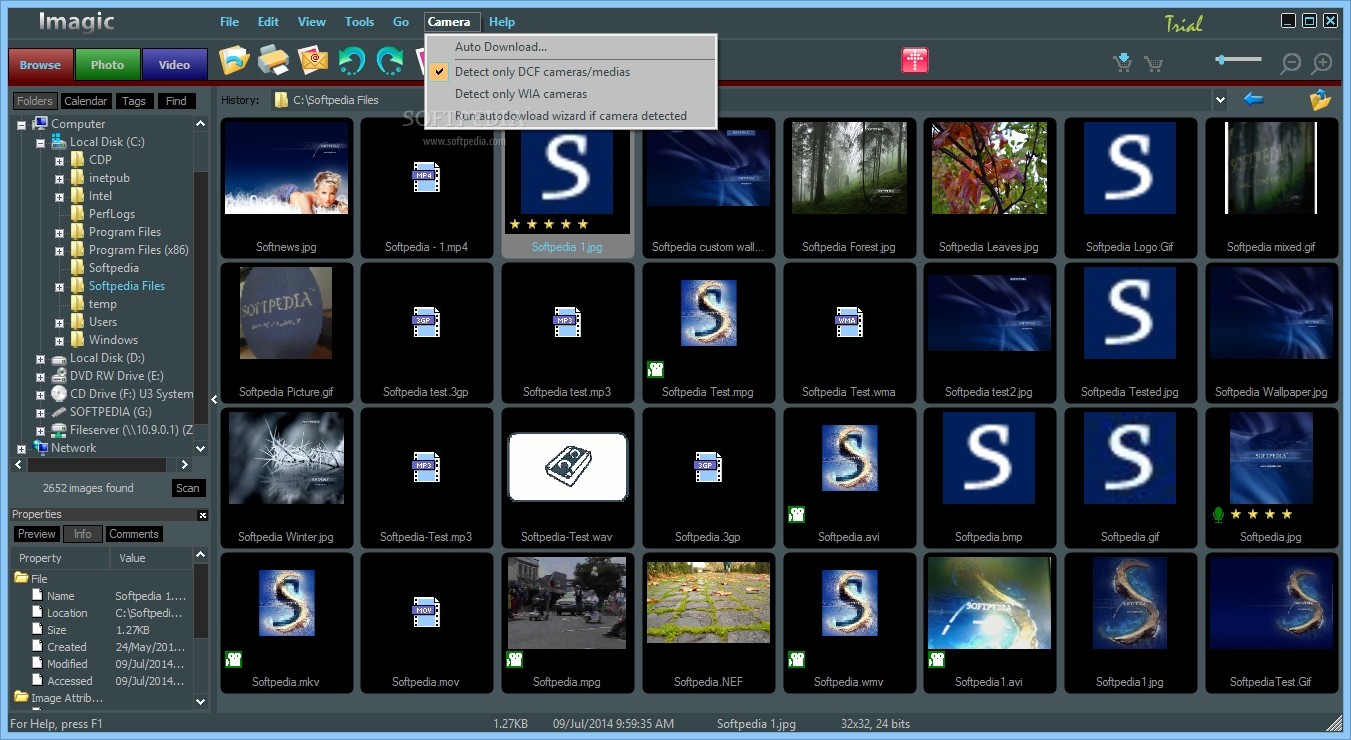Open the Find tab button

click(x=176, y=101)
